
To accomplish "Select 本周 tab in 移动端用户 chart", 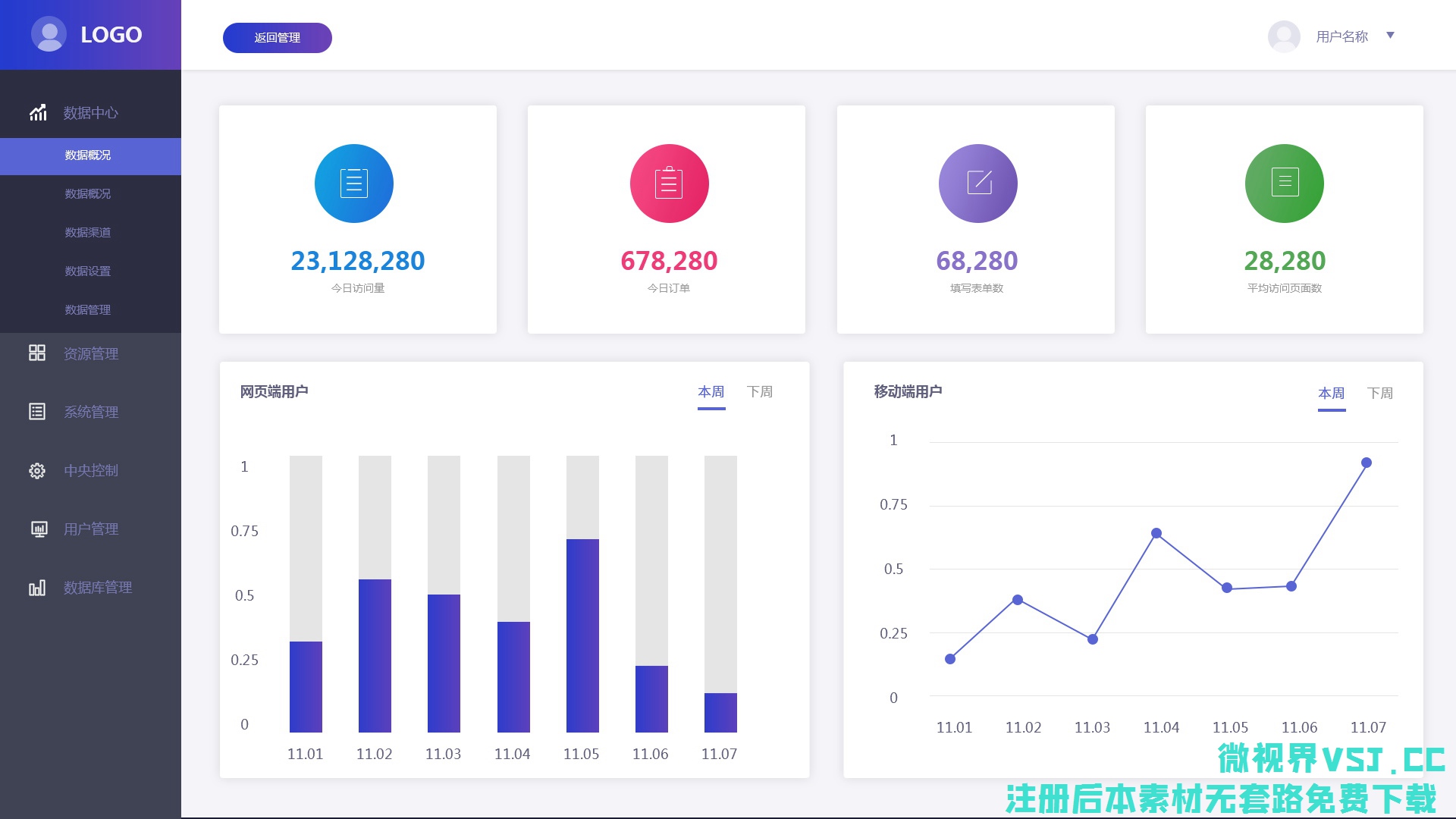I will point(1331,394).
